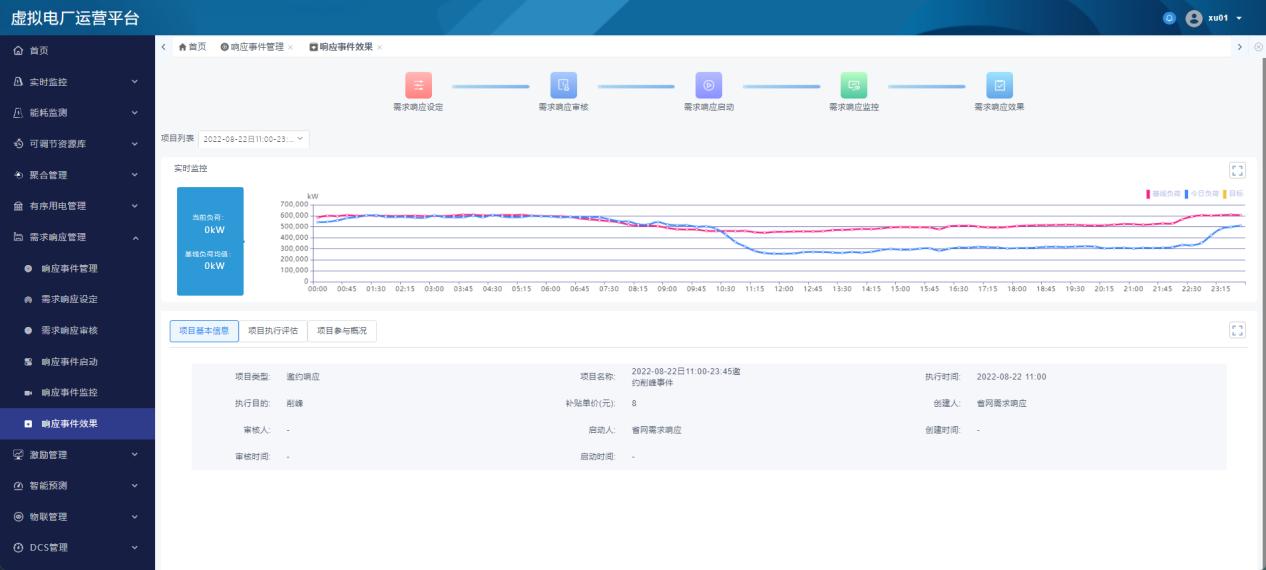Close the 响应事件管理 tab
The width and height of the screenshot is (1266, 570).
pyautogui.click(x=290, y=47)
